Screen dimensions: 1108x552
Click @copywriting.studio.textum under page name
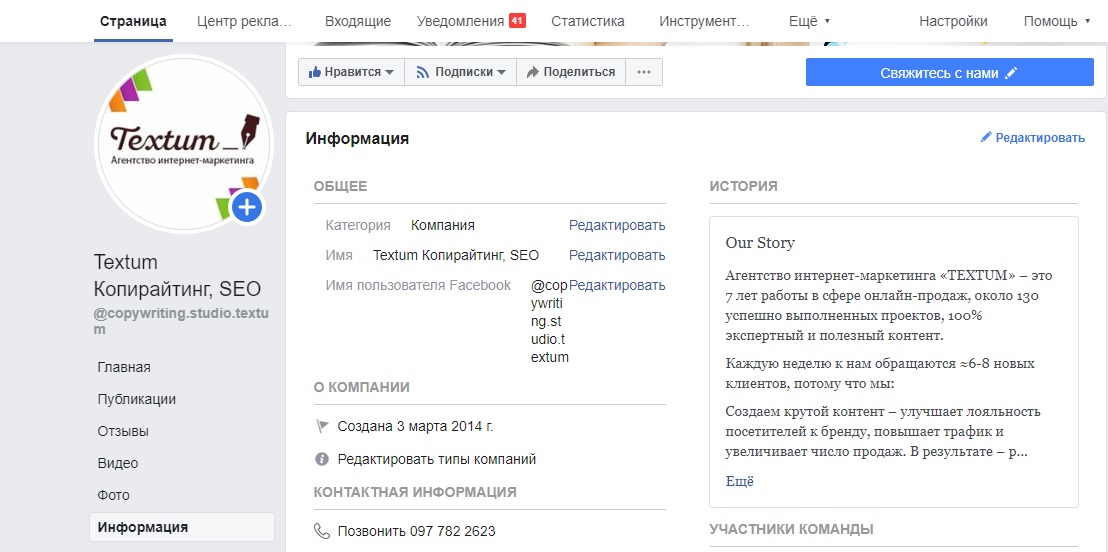(182, 321)
